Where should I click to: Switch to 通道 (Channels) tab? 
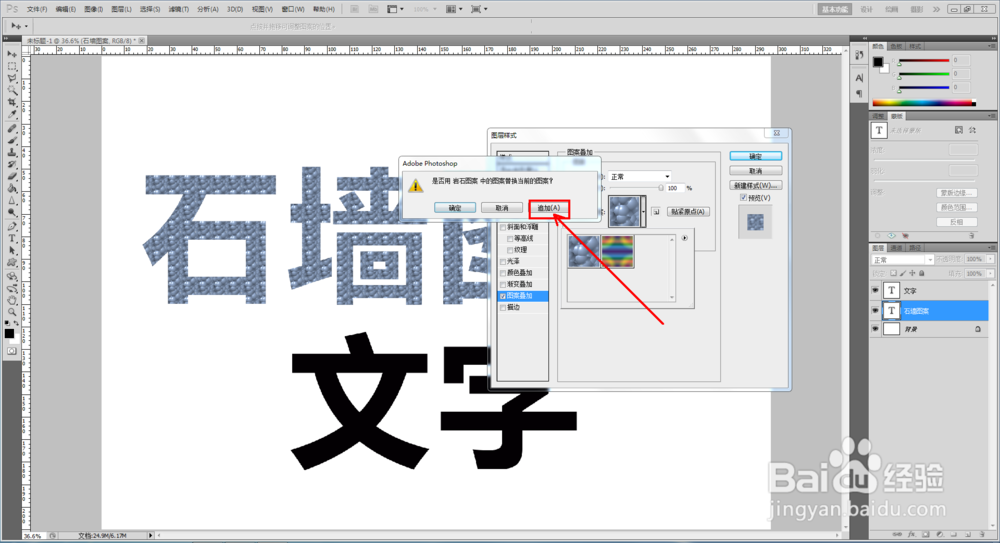897,248
